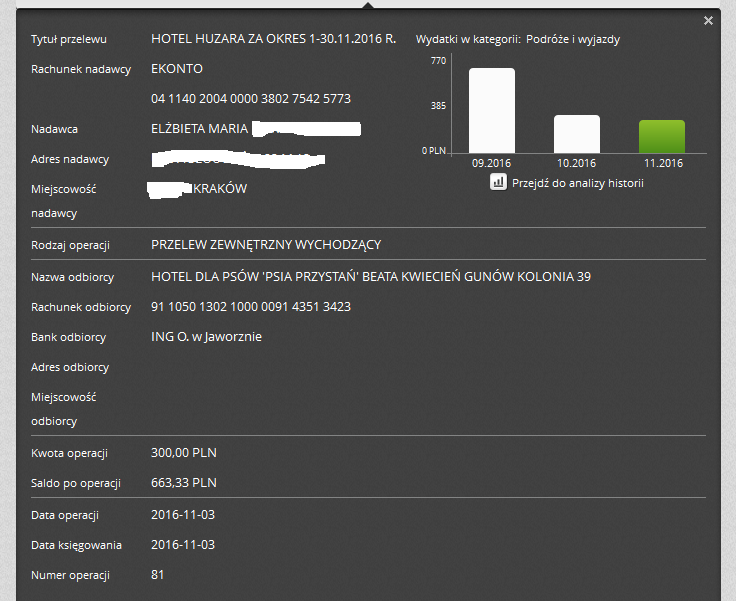
Task: Click the recipient account number starting 91 1050
Action: pyautogui.click(x=250, y=307)
